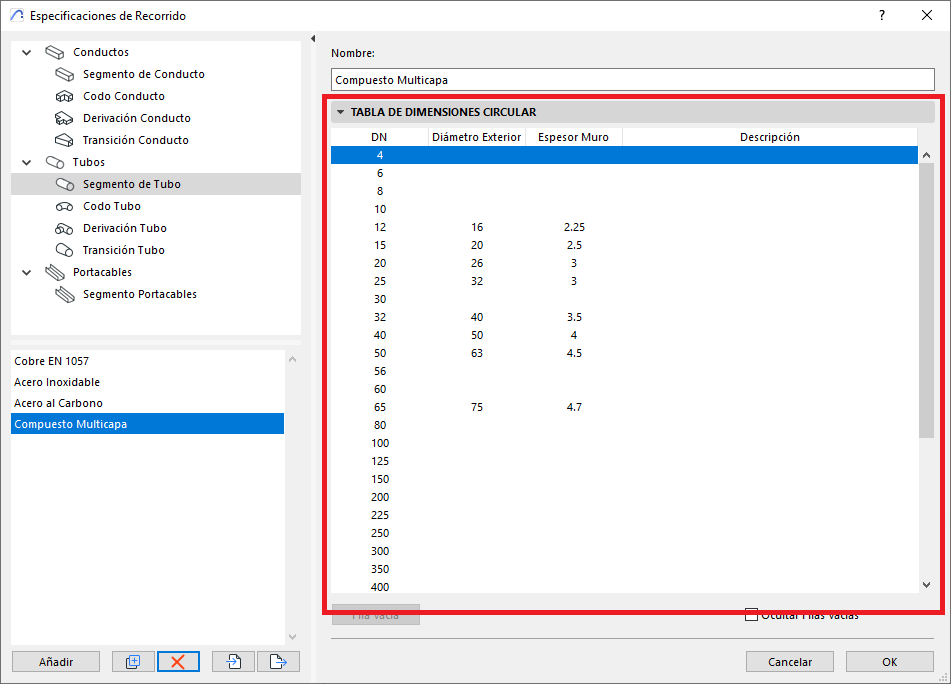Screen dimensions: 951x684
Task: Select Segmento Portacables tree item
Action: coord(139,294)
